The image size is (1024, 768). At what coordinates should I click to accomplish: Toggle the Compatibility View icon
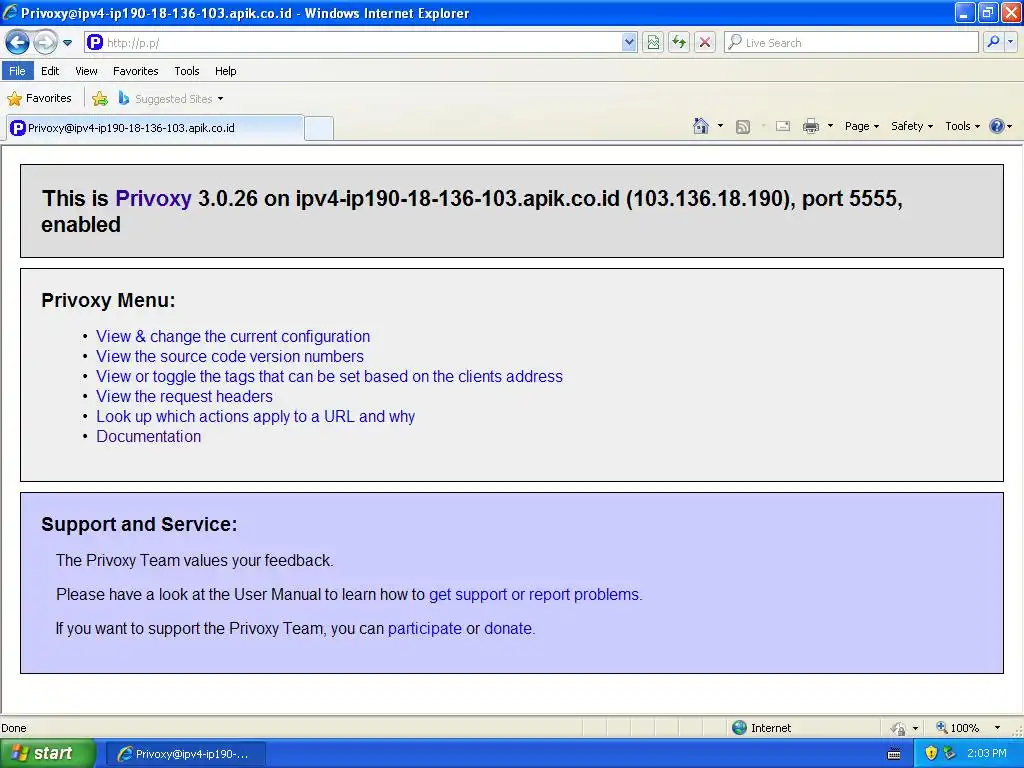click(652, 42)
